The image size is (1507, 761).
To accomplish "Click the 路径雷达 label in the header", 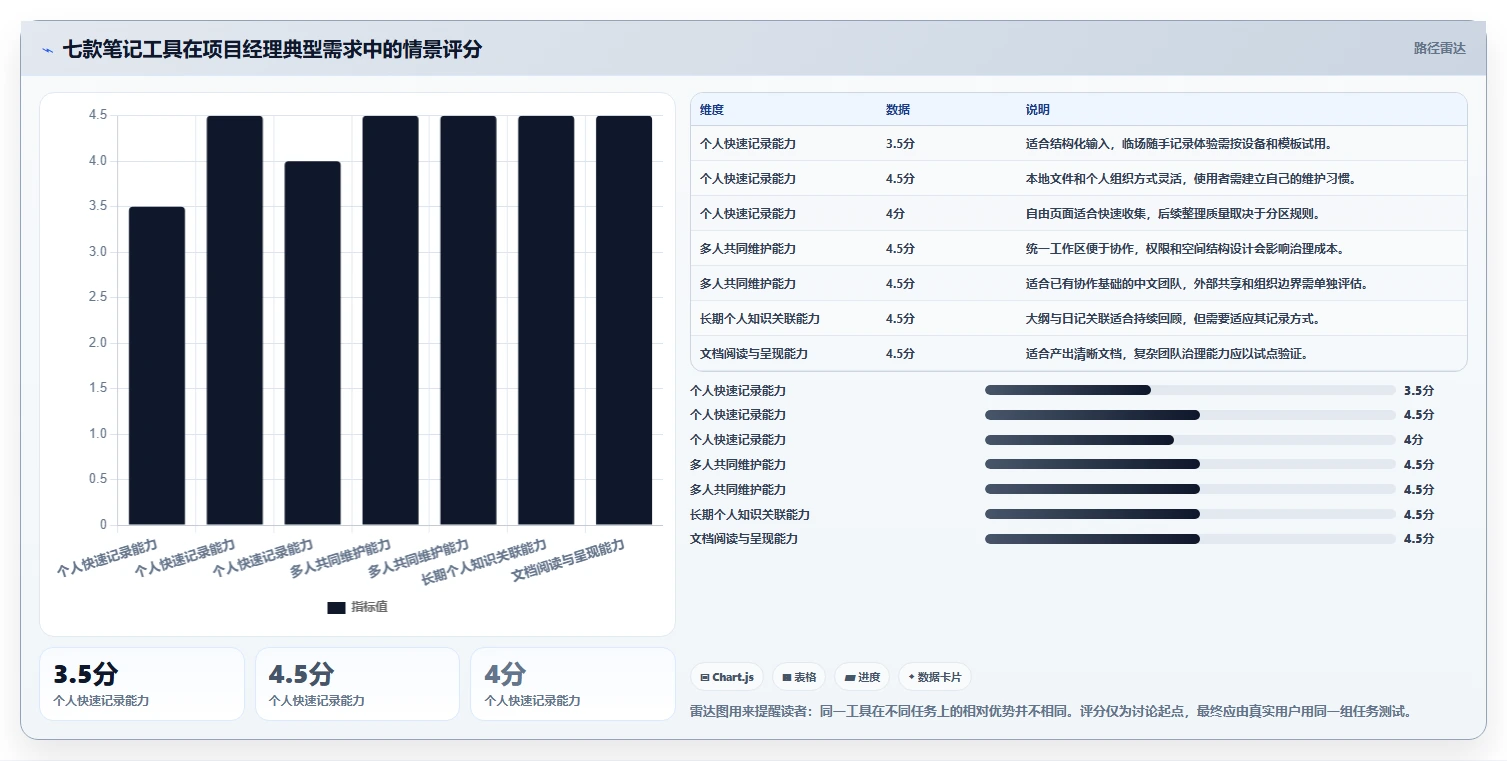I will coord(1440,48).
